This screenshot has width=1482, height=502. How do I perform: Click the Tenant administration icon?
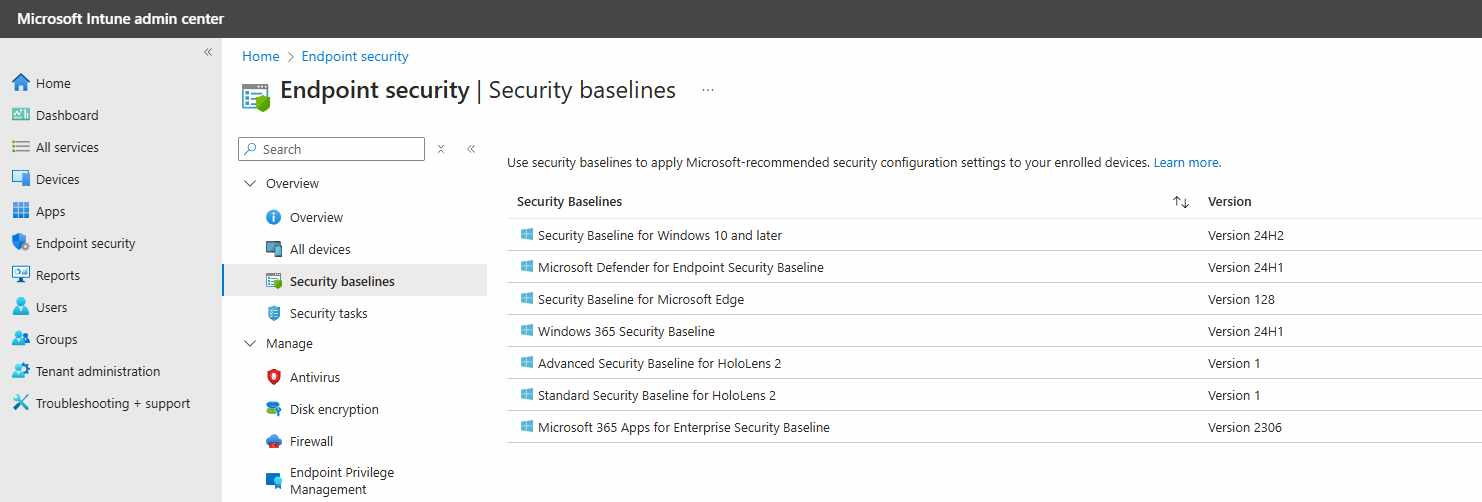tap(21, 371)
